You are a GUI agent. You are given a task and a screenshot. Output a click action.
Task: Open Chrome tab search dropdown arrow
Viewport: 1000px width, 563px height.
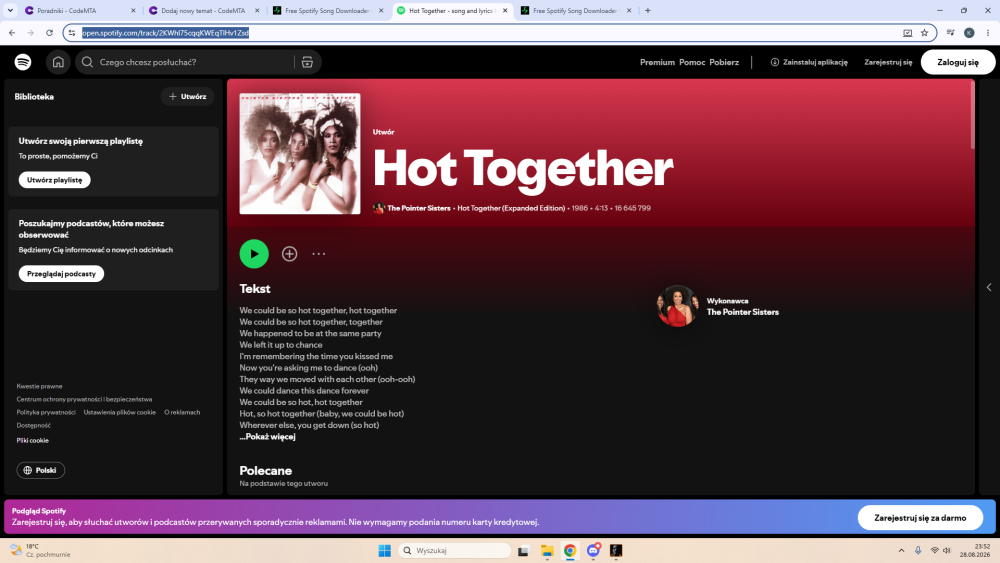10,10
